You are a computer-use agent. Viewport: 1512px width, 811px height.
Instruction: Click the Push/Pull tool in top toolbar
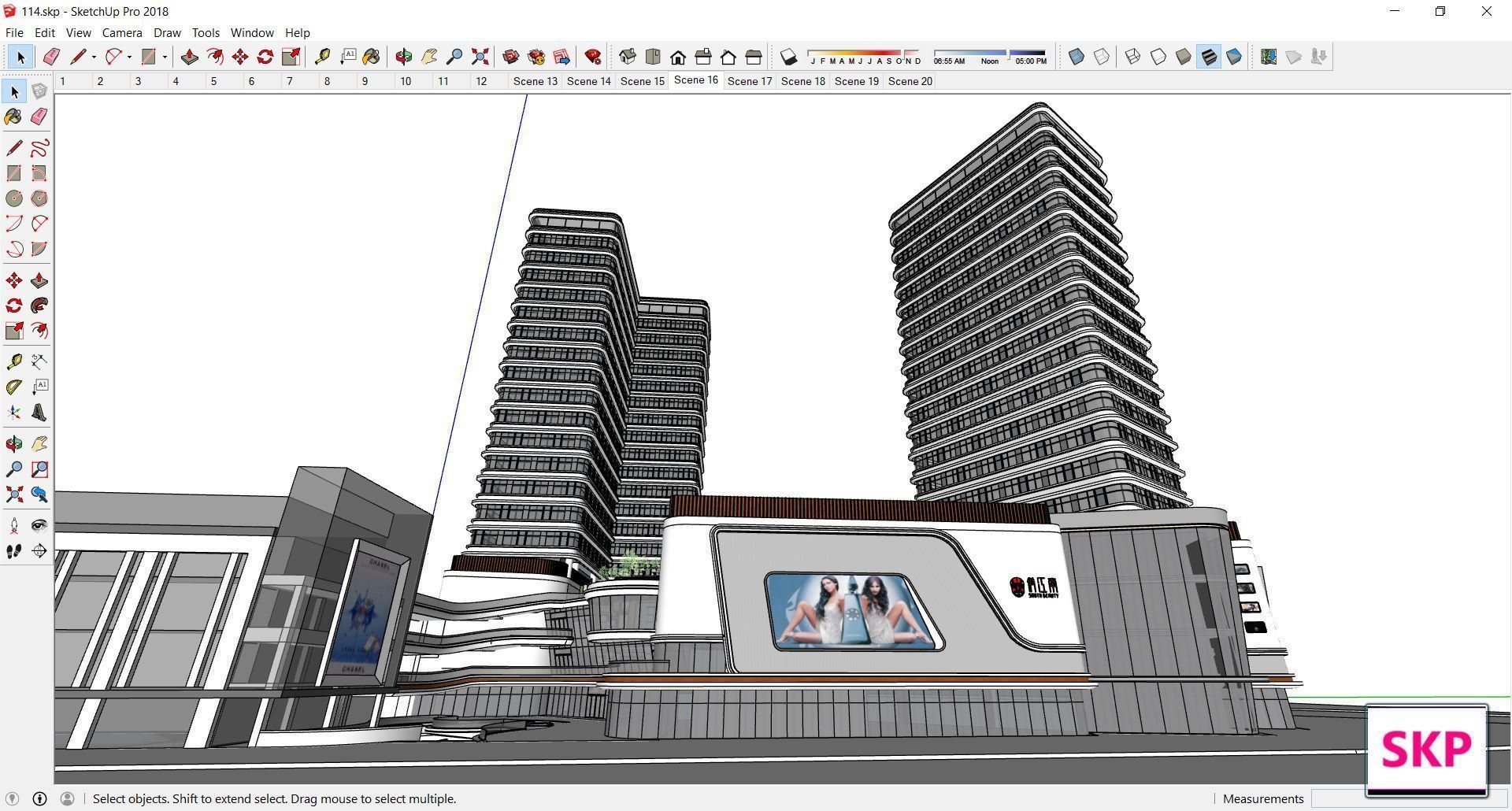click(190, 57)
